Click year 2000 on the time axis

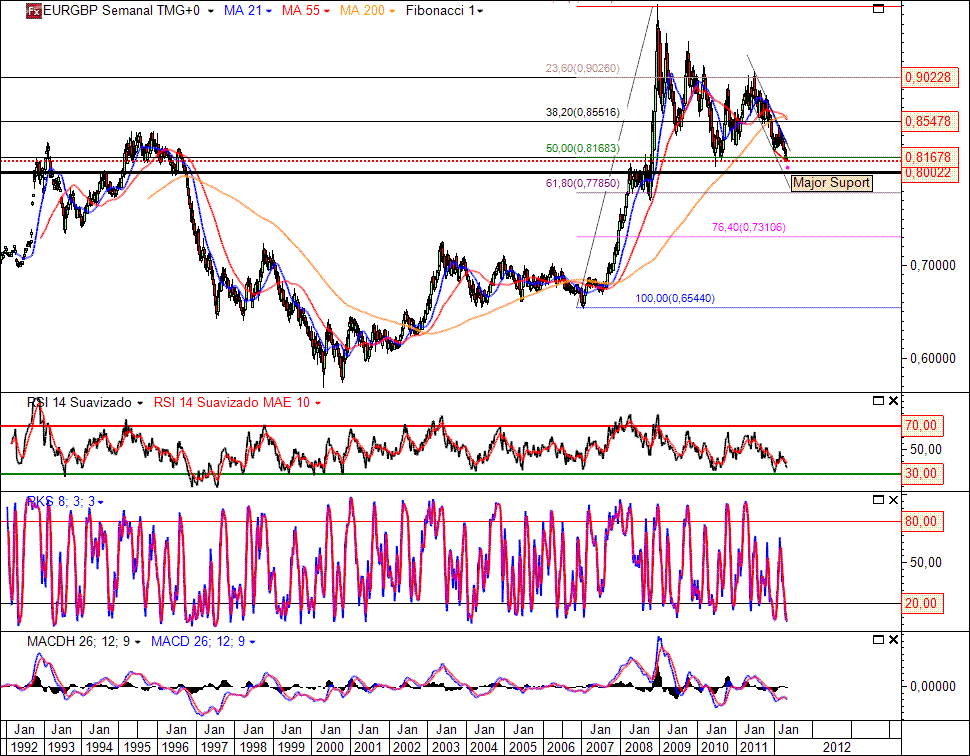[330, 747]
